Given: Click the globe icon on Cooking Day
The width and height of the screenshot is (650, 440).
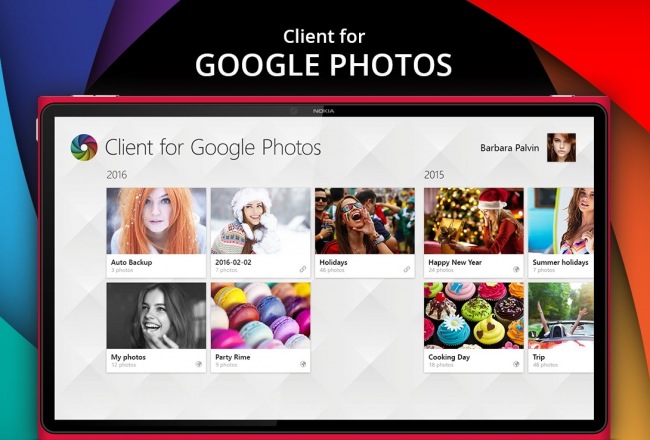Looking at the screenshot, I should click(x=516, y=364).
